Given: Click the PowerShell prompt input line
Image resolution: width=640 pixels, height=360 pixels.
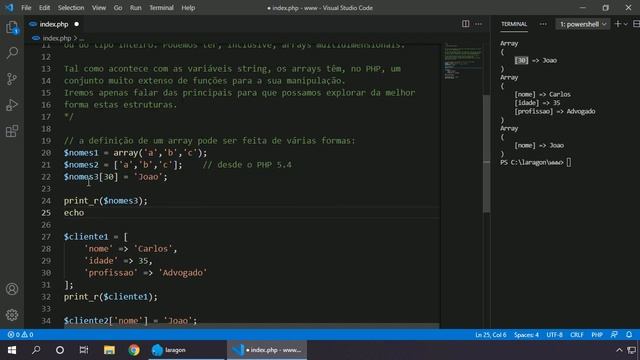Looking at the screenshot, I should [536, 162].
